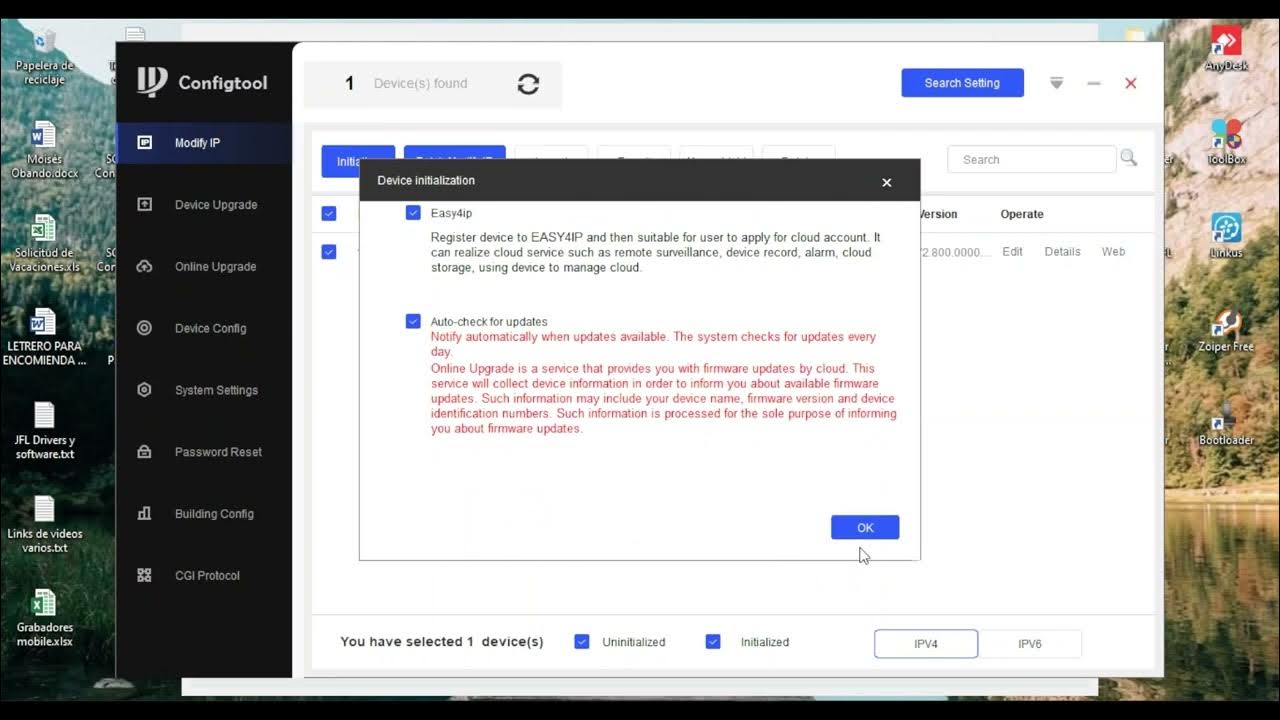Close the Device initialization dialog
Viewport: 1280px width, 720px height.
tap(886, 182)
